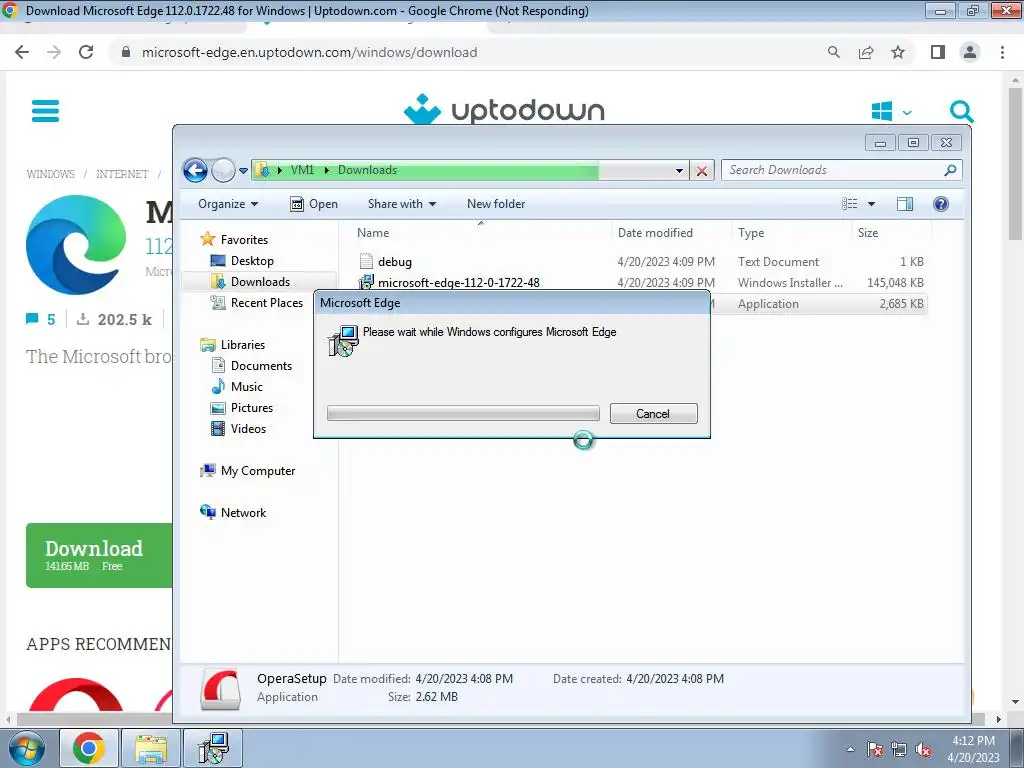Switch to File Explorer in taskbar
Viewport: 1024px width, 768px height.
click(151, 748)
